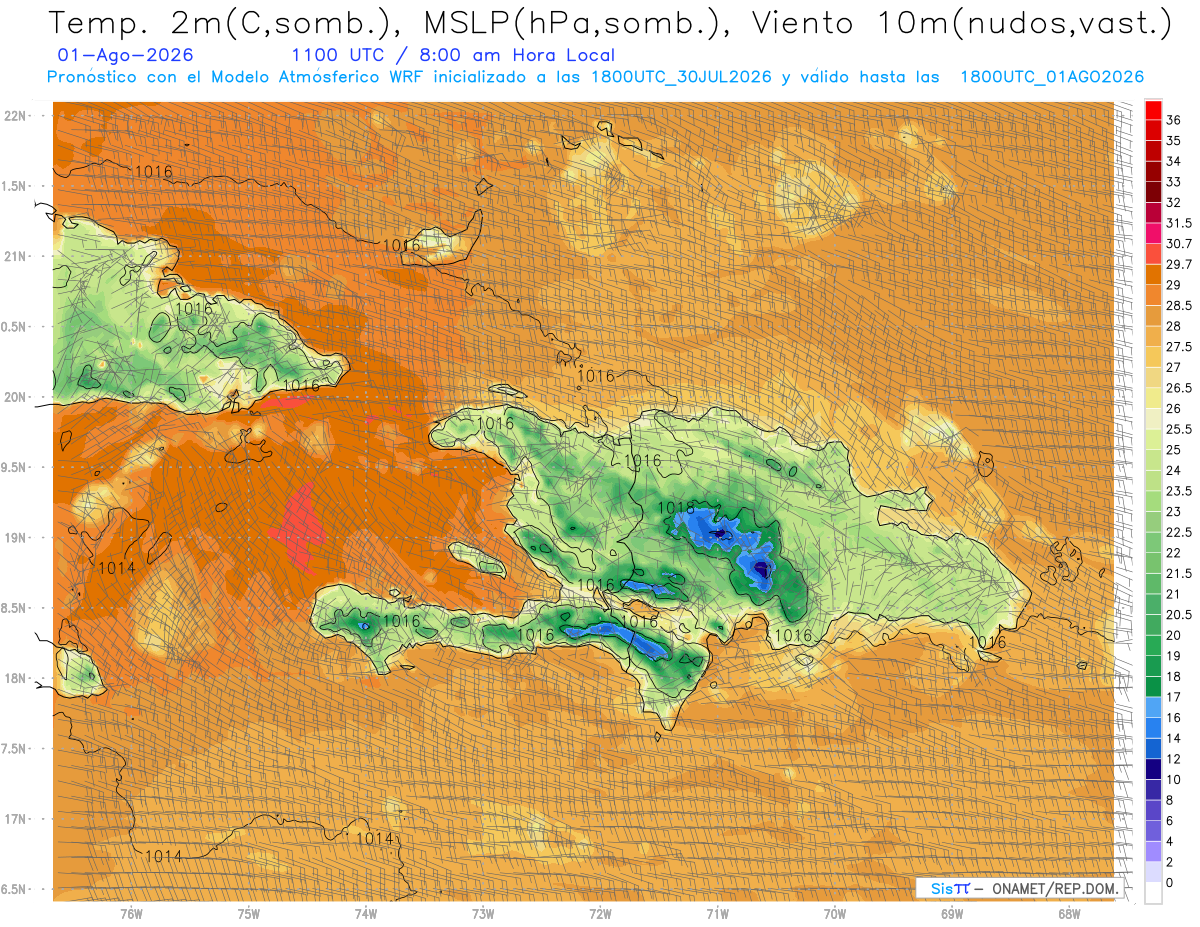Select the 75W longitude label
Viewport: 1200px width, 927px height.
click(249, 914)
